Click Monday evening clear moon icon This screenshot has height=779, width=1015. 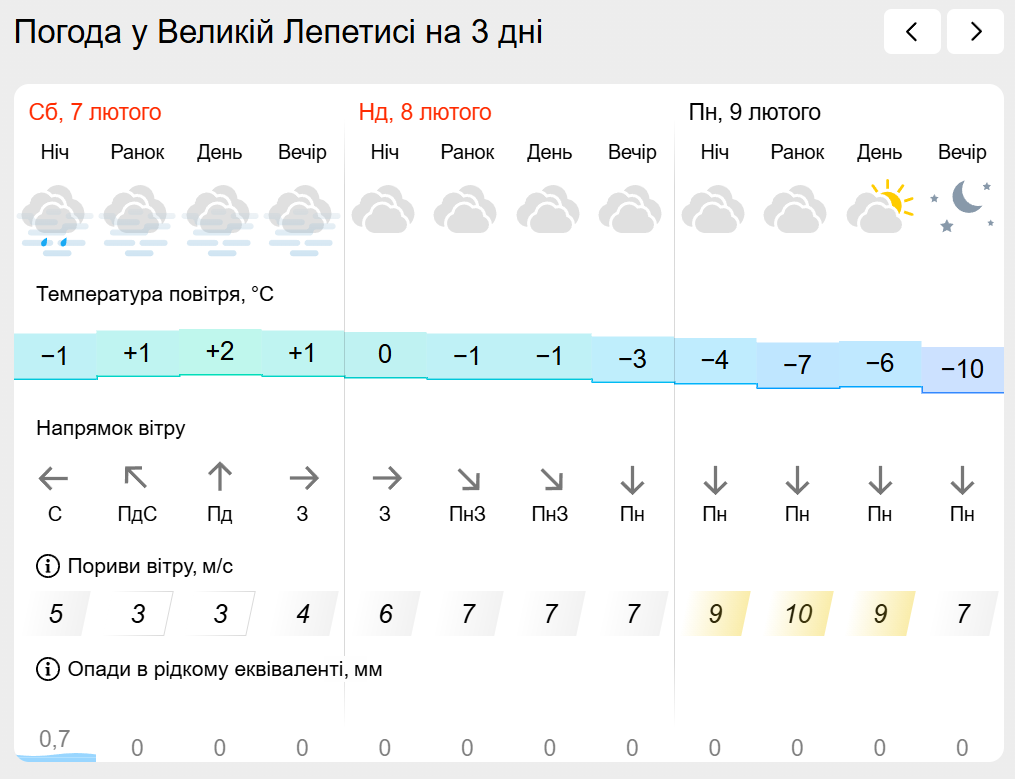click(x=962, y=206)
